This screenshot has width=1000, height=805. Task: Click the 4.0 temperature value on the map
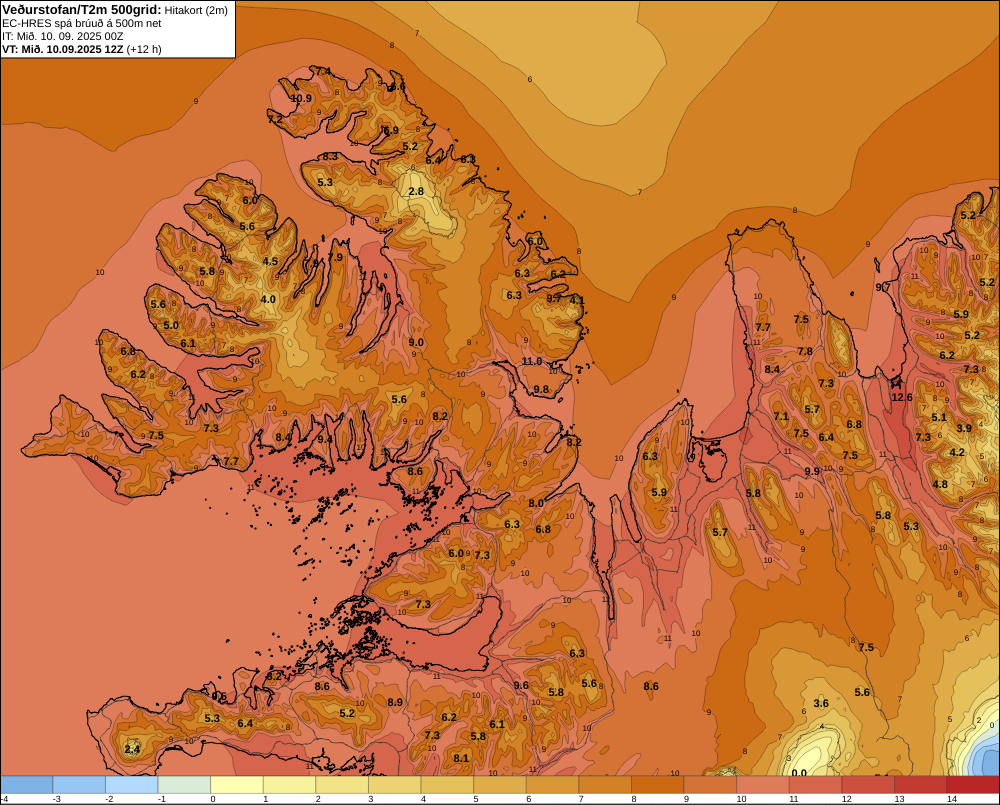point(268,299)
